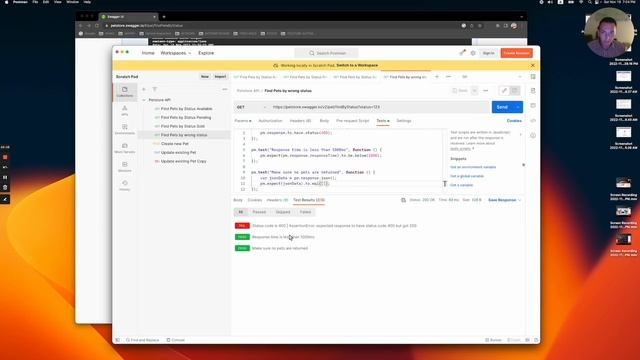Open the environment selector dropdown chevron

pyautogui.click(x=520, y=77)
